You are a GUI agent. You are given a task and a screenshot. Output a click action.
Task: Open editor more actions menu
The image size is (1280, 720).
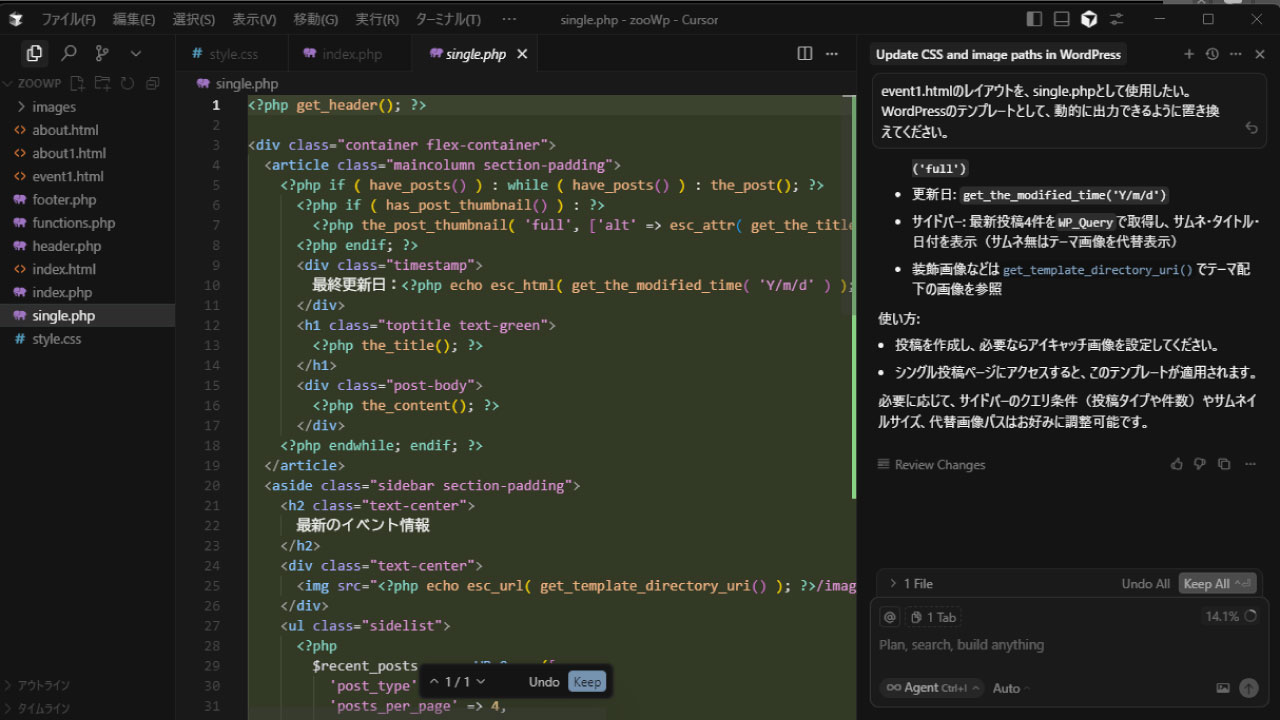(x=834, y=54)
